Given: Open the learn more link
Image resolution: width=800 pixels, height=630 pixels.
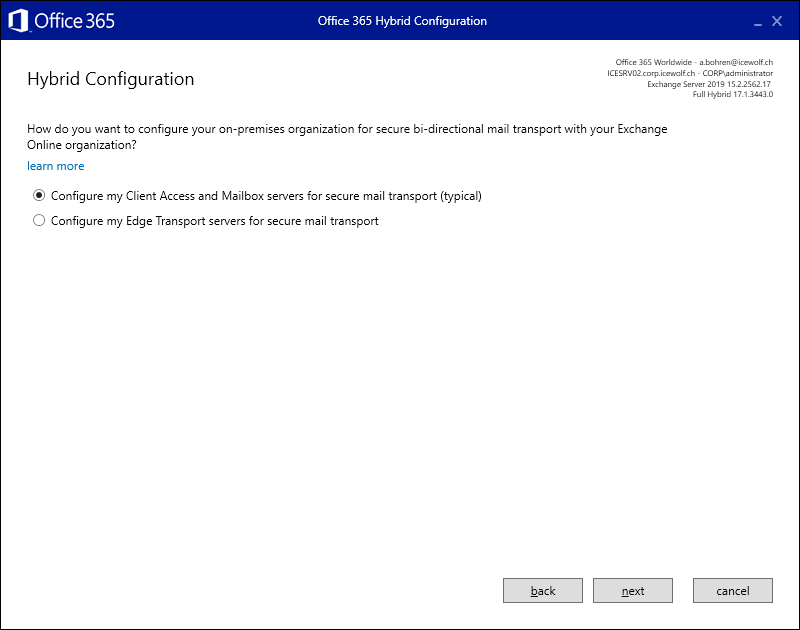Looking at the screenshot, I should pos(56,166).
